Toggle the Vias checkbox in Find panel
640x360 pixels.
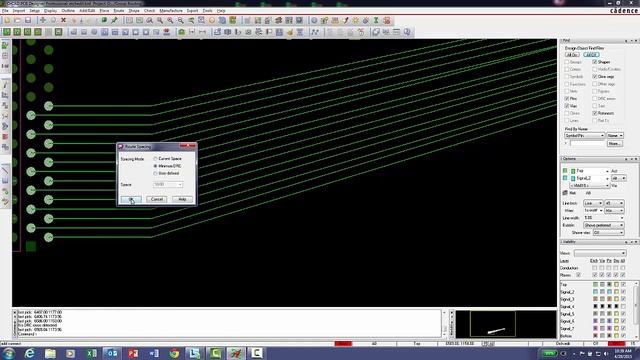567,106
